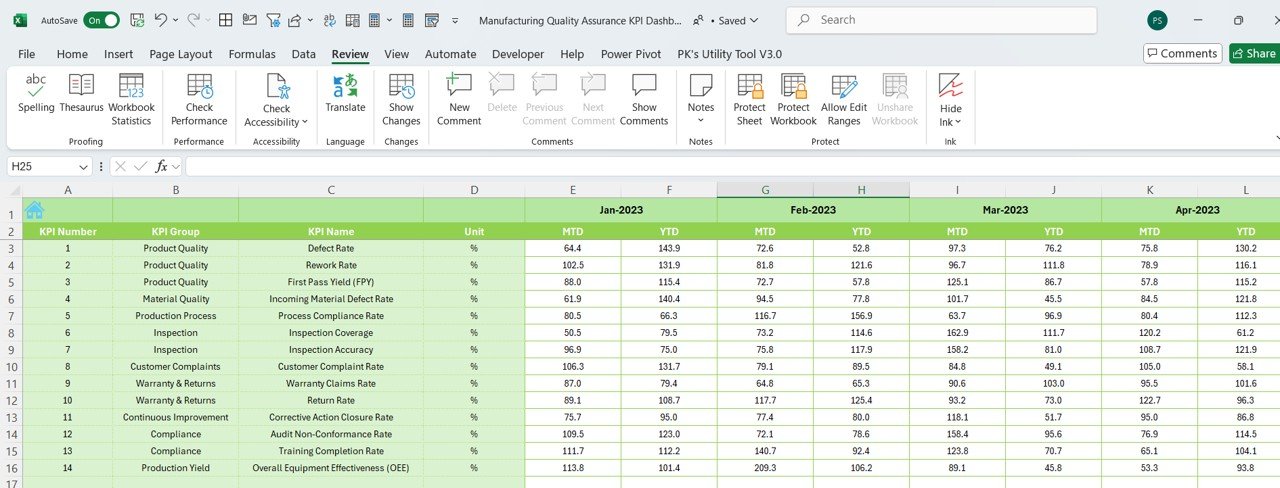This screenshot has height=488, width=1280.
Task: Click the borders grid icon in the quick access toolbar
Action: coord(226,20)
